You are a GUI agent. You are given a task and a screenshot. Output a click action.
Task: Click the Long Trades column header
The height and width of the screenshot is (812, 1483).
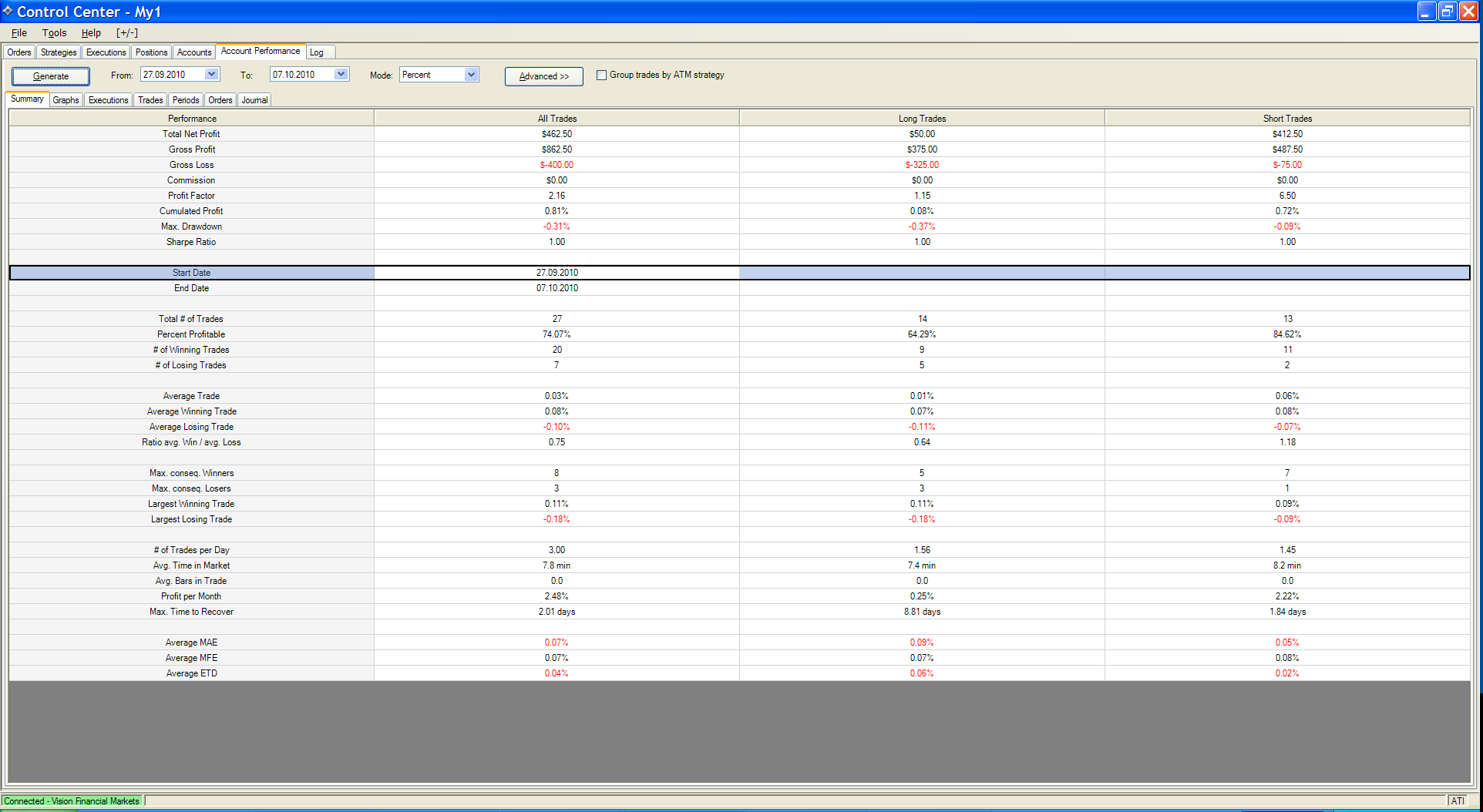pyautogui.click(x=922, y=119)
